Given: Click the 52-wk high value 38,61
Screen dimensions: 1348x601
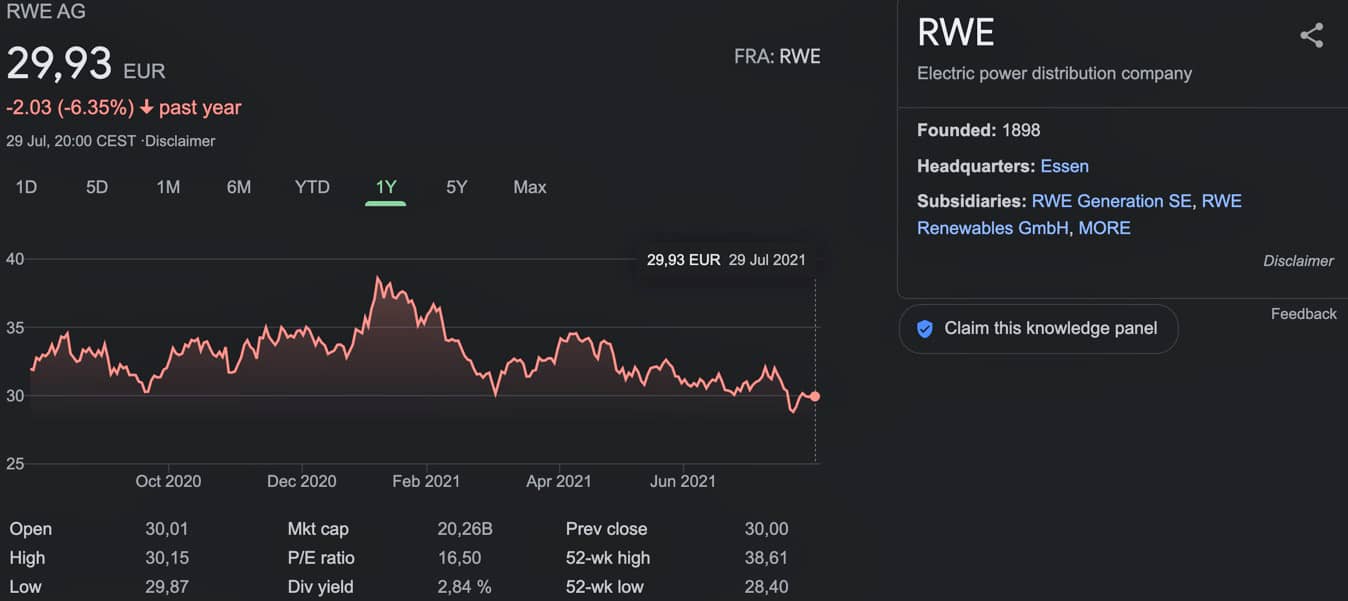Looking at the screenshot, I should point(766,558).
